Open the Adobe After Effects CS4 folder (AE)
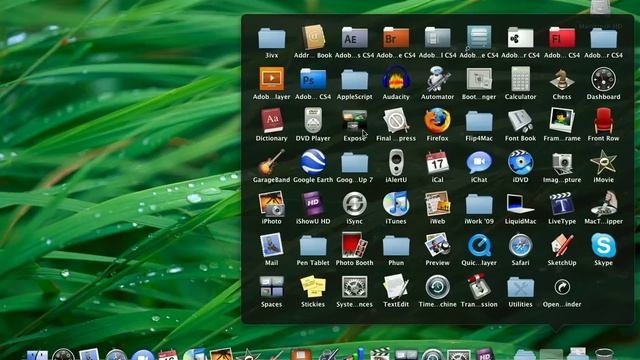This screenshot has height=360, width=640. (355, 38)
